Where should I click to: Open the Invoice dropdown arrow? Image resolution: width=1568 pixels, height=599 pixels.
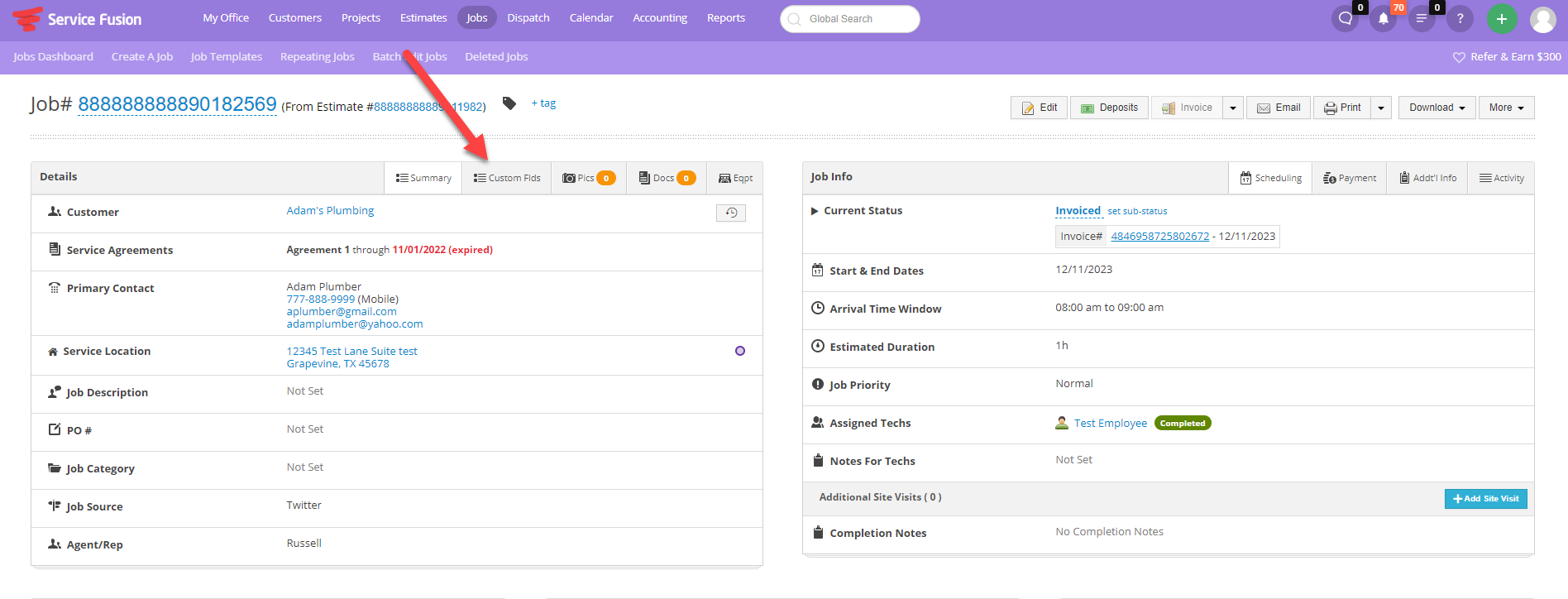point(1233,108)
